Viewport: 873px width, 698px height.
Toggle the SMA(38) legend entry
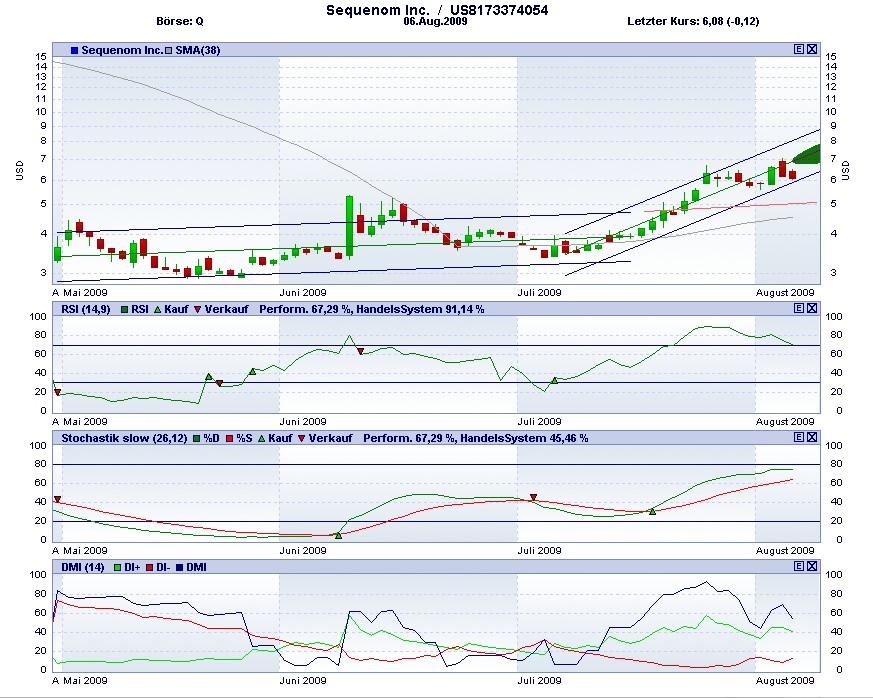(x=196, y=48)
